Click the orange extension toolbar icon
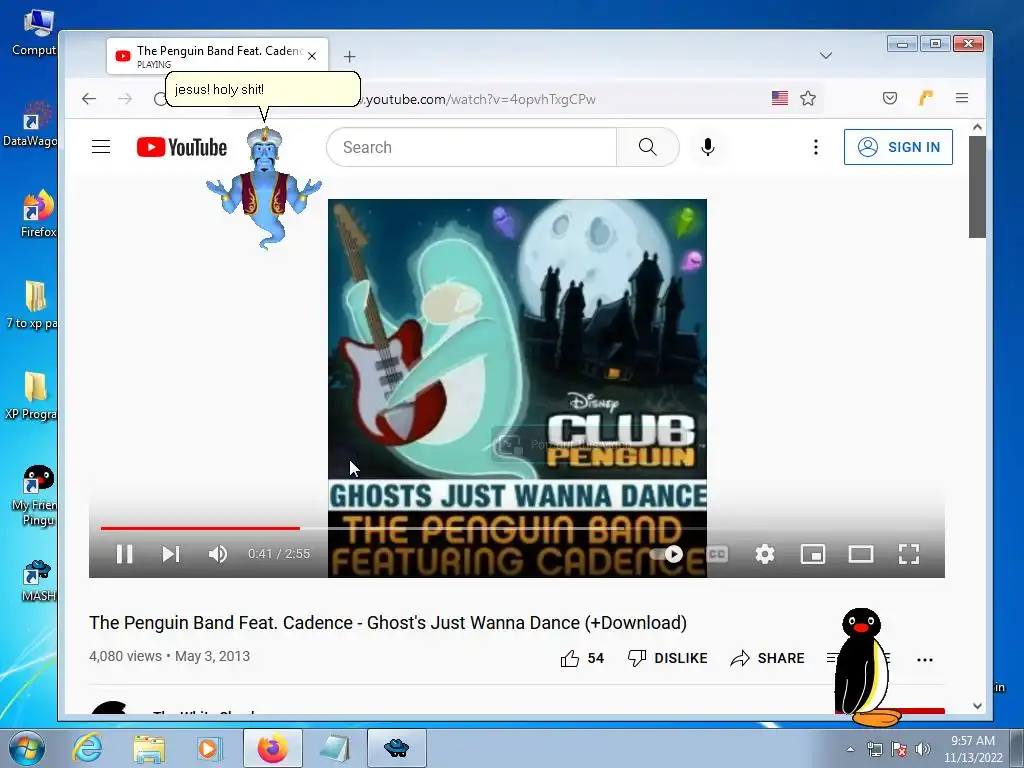Image resolution: width=1024 pixels, height=768 pixels. (925, 98)
